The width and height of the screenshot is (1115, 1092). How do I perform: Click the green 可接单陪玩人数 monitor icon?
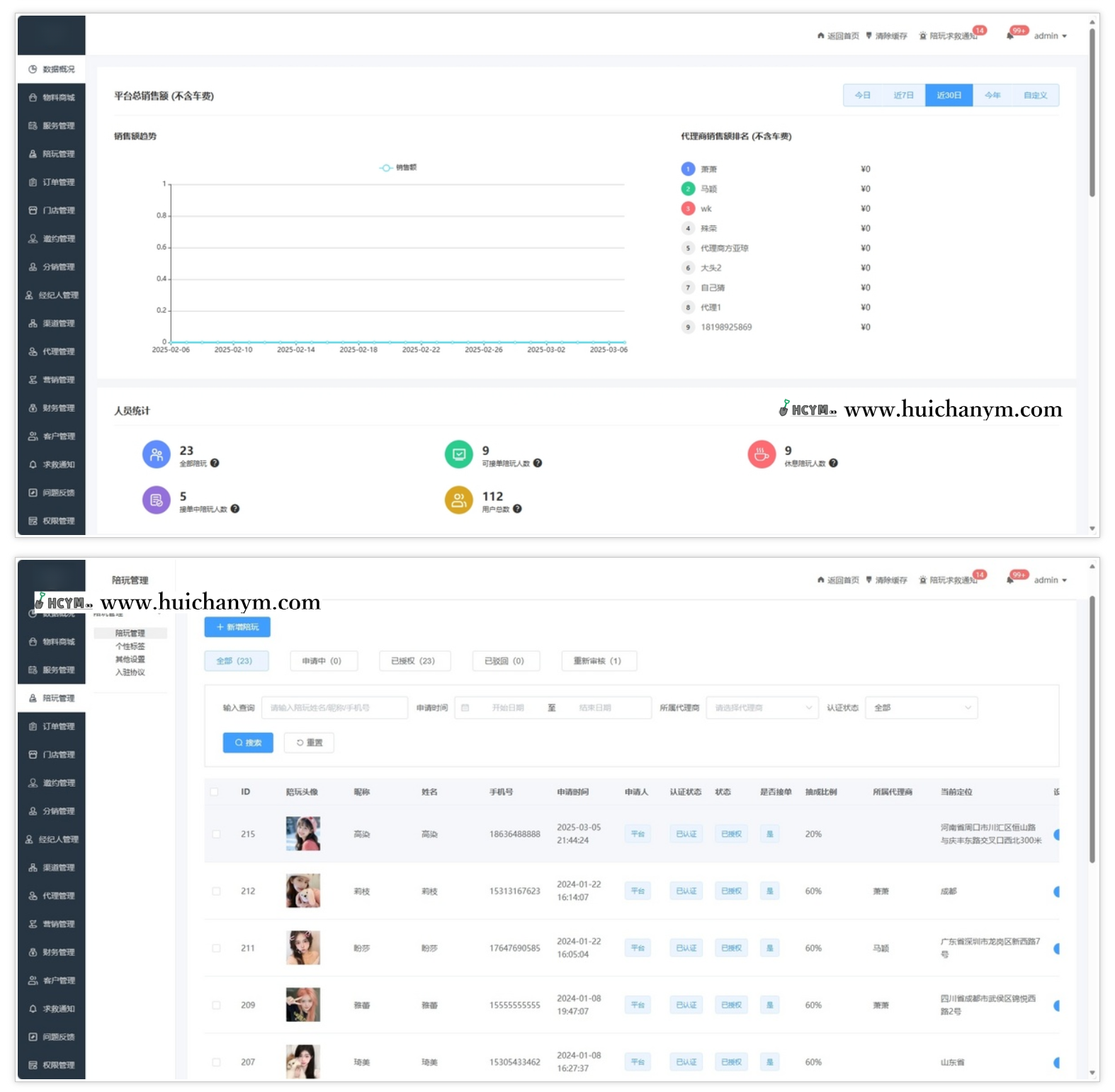tap(458, 454)
